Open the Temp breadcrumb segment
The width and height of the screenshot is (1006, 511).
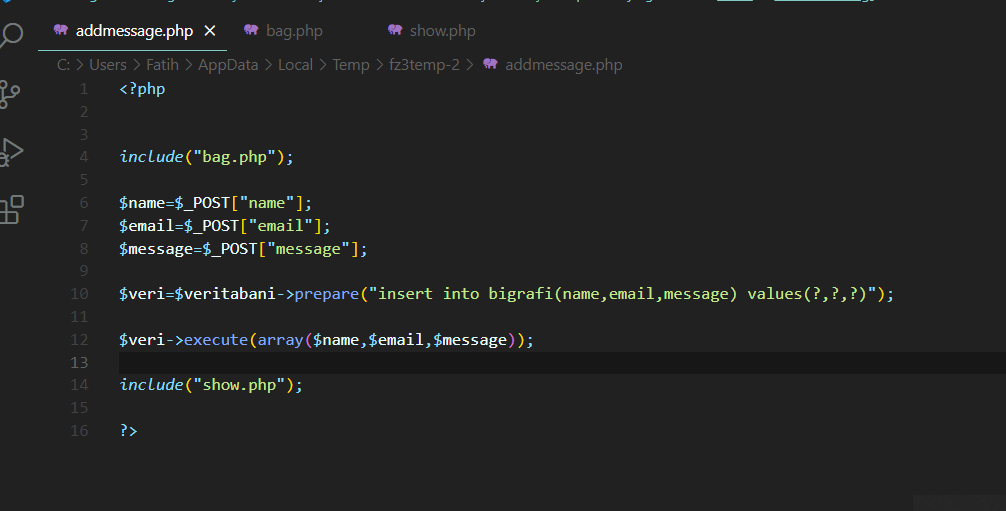pos(350,65)
